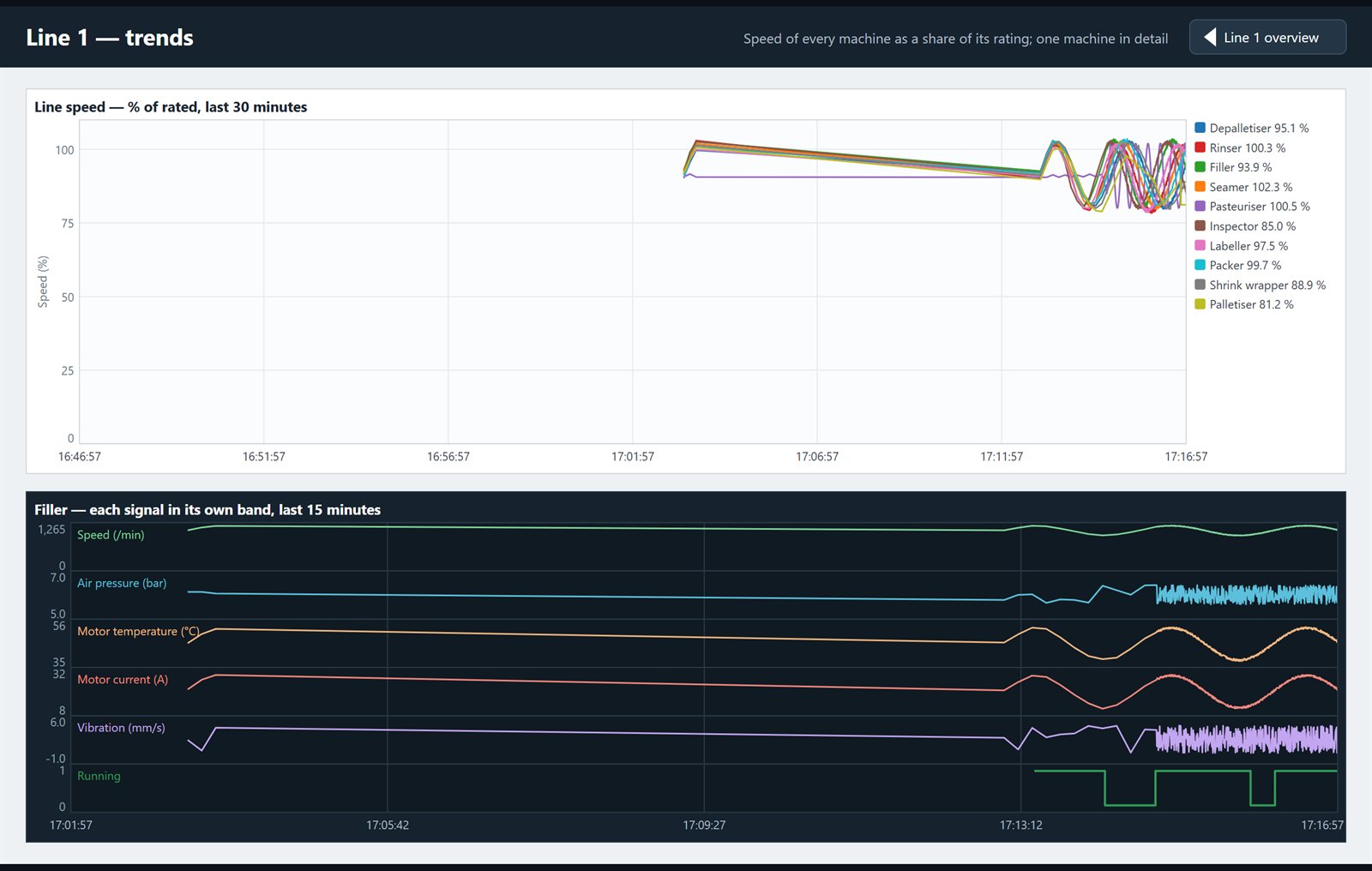Select legend entry Rinser 100.3 %
The image size is (1372, 871).
pyautogui.click(x=1240, y=147)
